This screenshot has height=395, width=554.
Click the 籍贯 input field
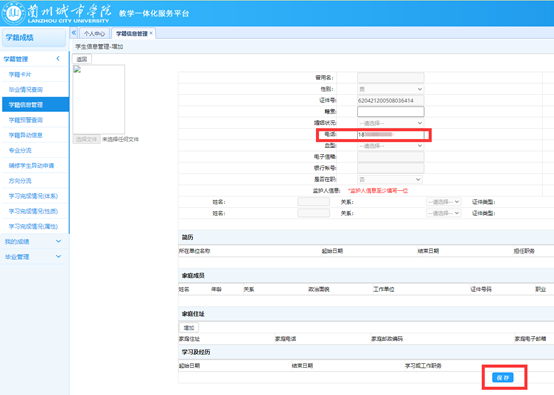(390, 112)
